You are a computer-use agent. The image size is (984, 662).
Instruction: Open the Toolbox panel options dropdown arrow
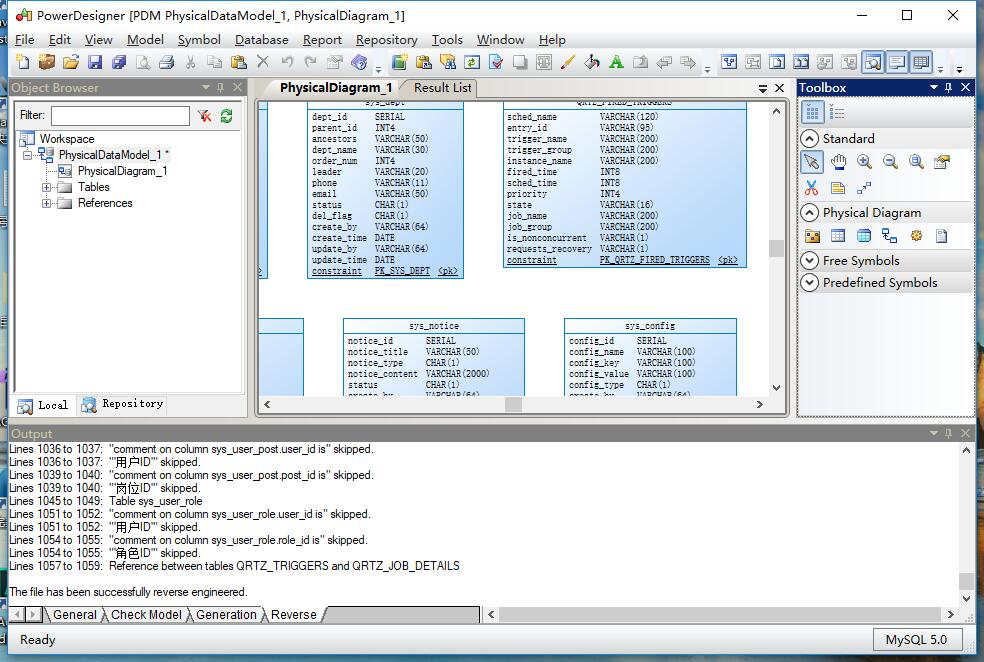934,87
